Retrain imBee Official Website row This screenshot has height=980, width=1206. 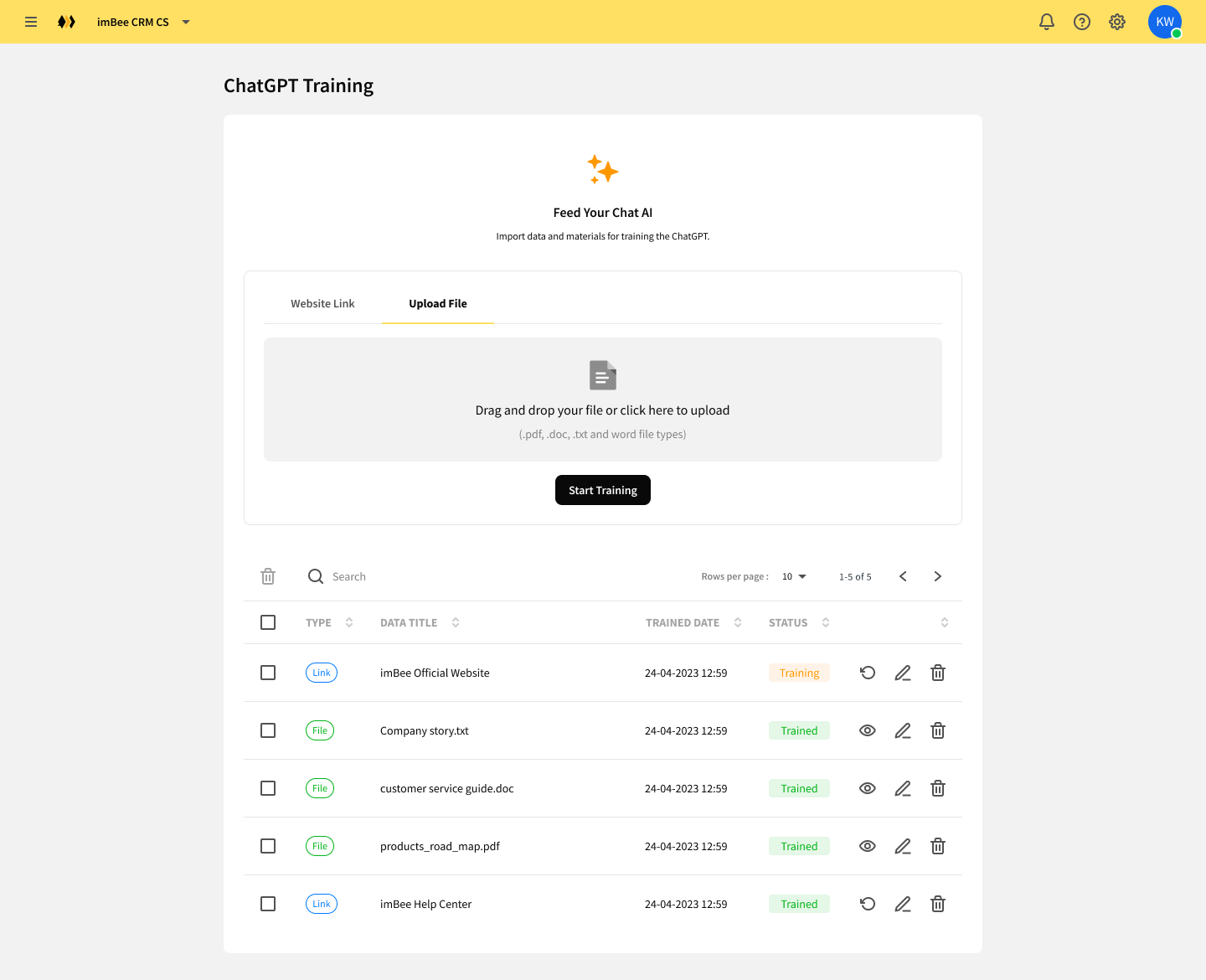click(x=868, y=673)
